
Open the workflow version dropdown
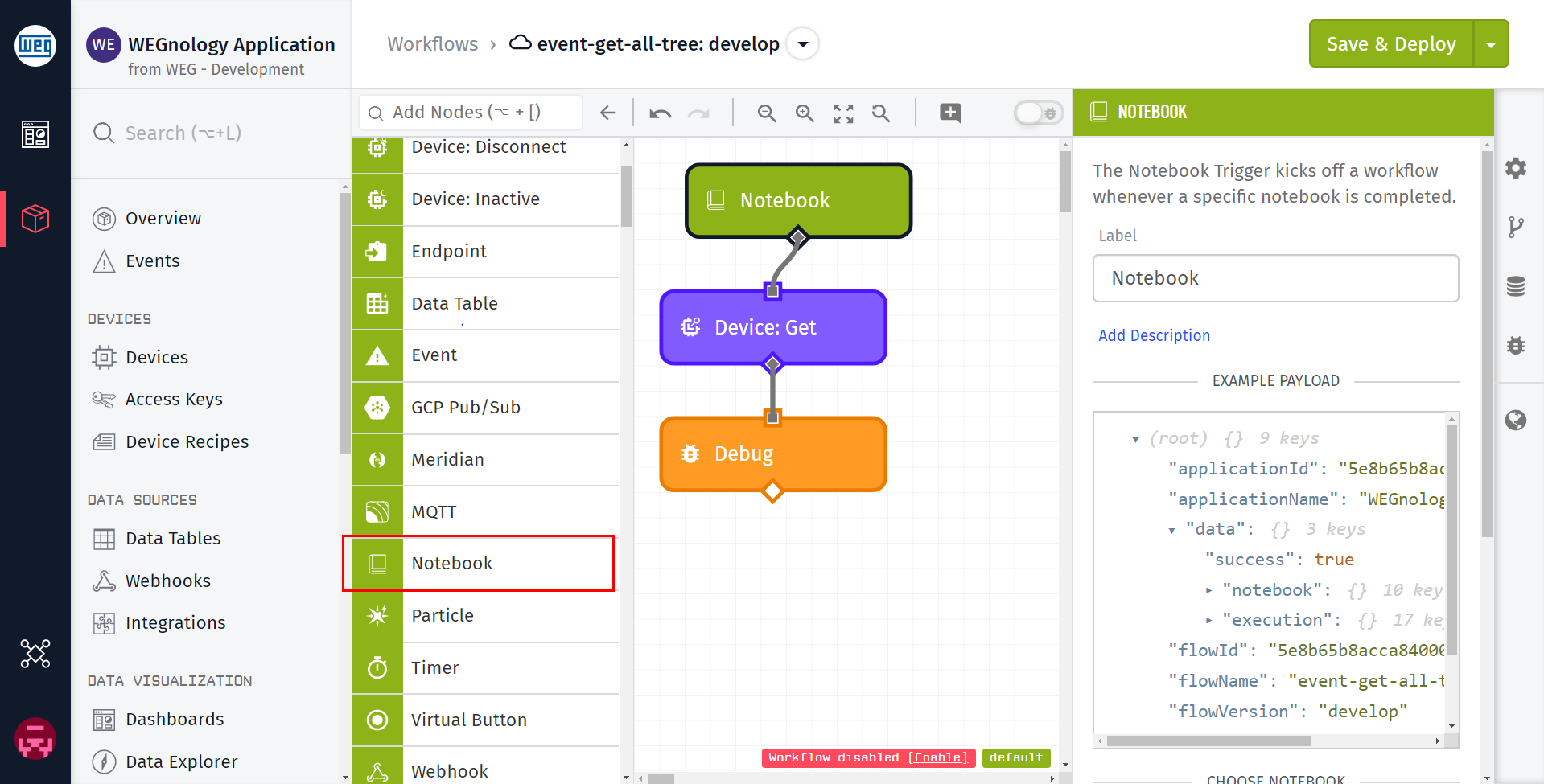coord(802,44)
